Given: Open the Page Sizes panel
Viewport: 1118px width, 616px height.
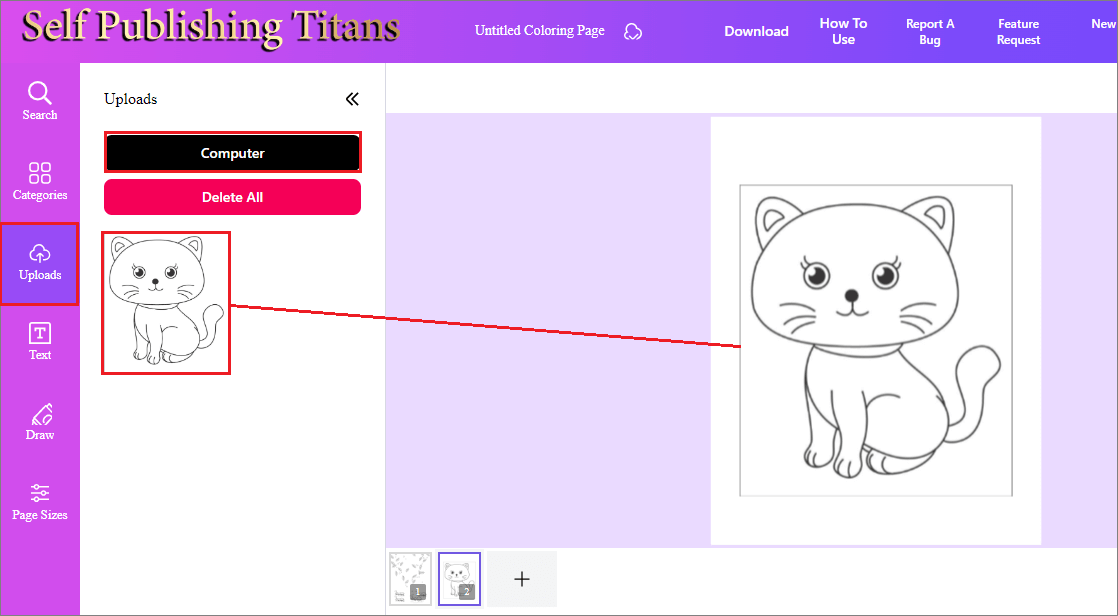Looking at the screenshot, I should 40,500.
